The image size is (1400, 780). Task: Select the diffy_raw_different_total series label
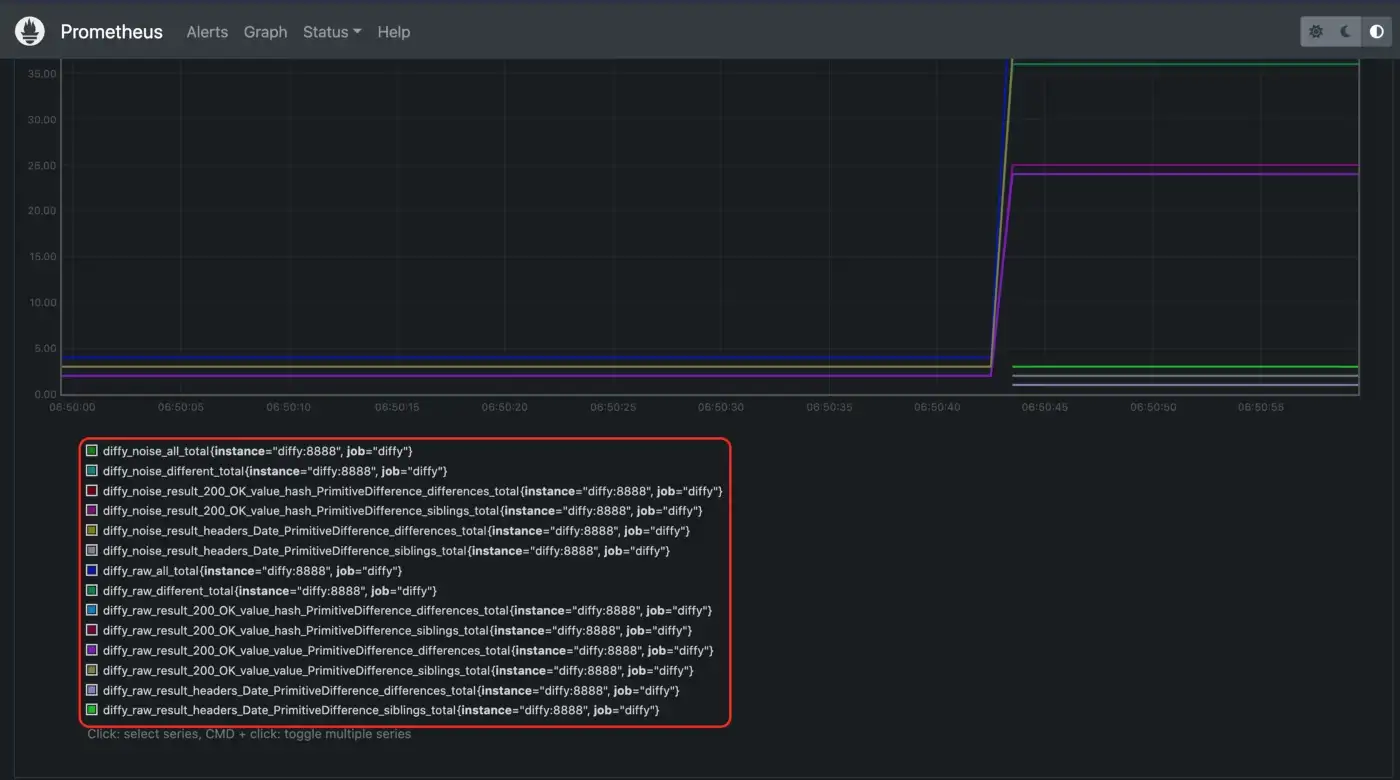[x=269, y=591]
